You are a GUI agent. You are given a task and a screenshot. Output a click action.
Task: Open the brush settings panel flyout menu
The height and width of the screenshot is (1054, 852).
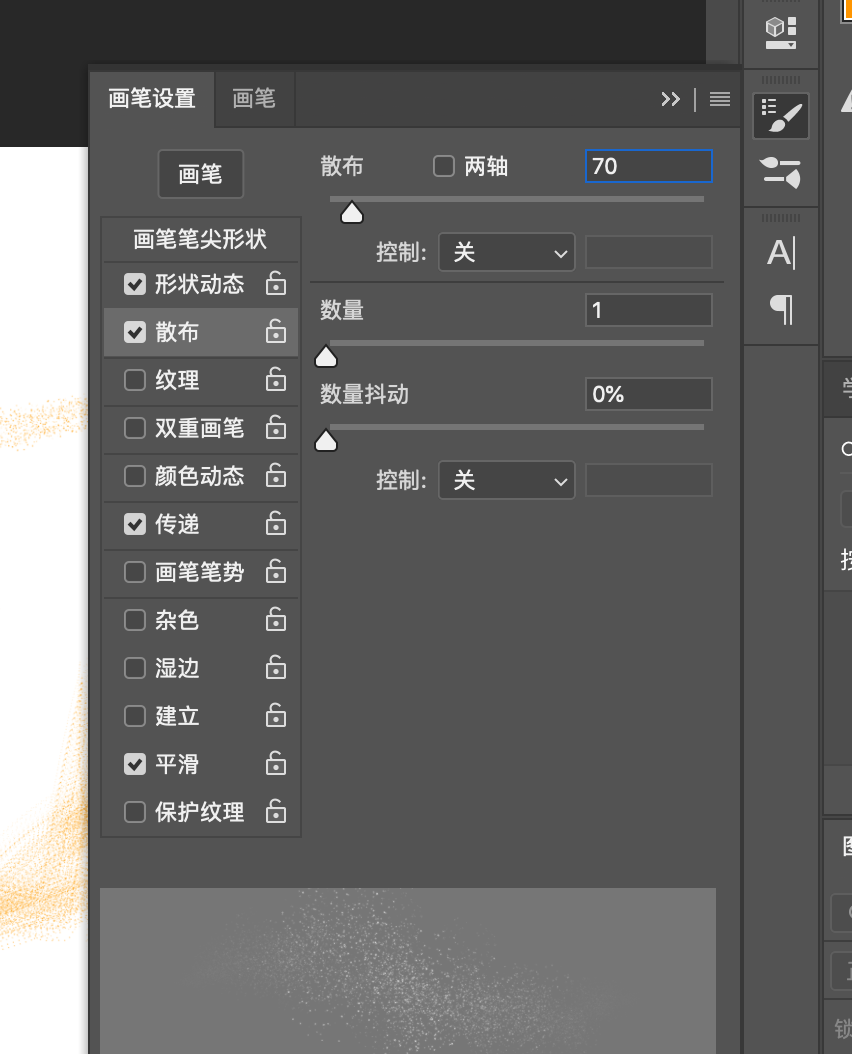(x=720, y=99)
